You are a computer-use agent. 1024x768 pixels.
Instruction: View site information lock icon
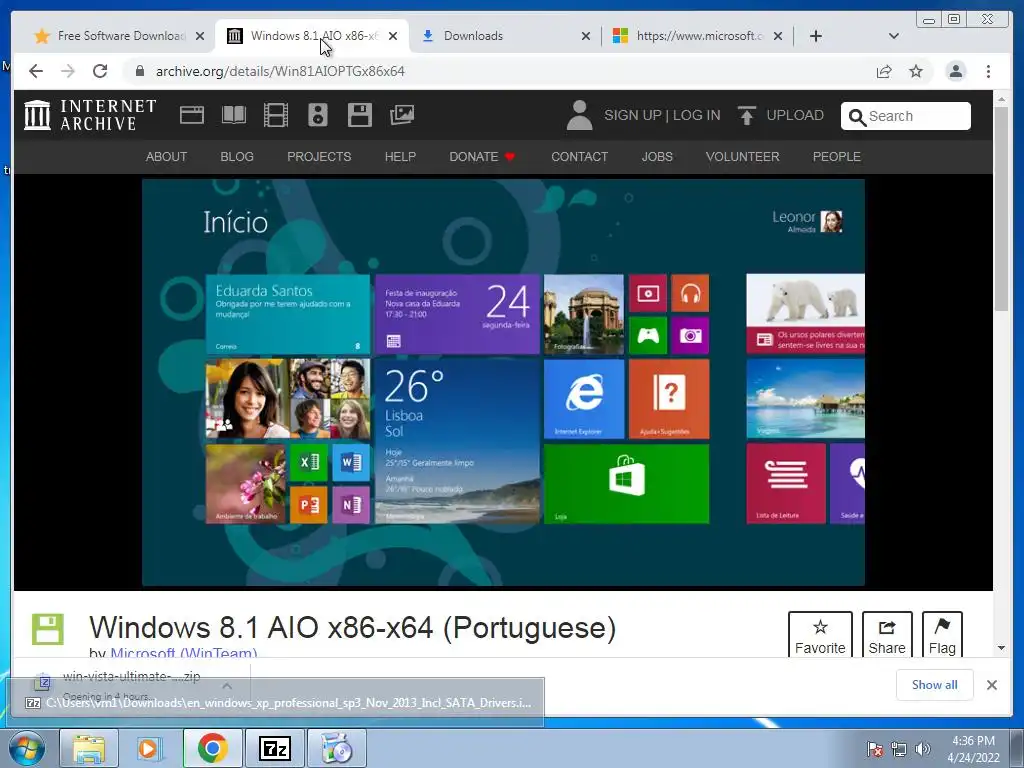(139, 71)
